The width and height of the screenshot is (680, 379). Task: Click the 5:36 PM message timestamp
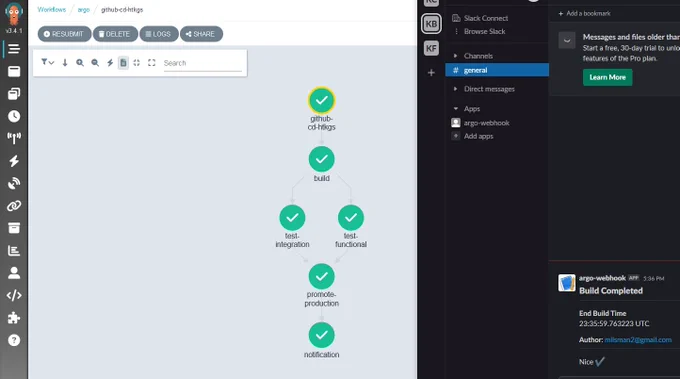tap(654, 278)
